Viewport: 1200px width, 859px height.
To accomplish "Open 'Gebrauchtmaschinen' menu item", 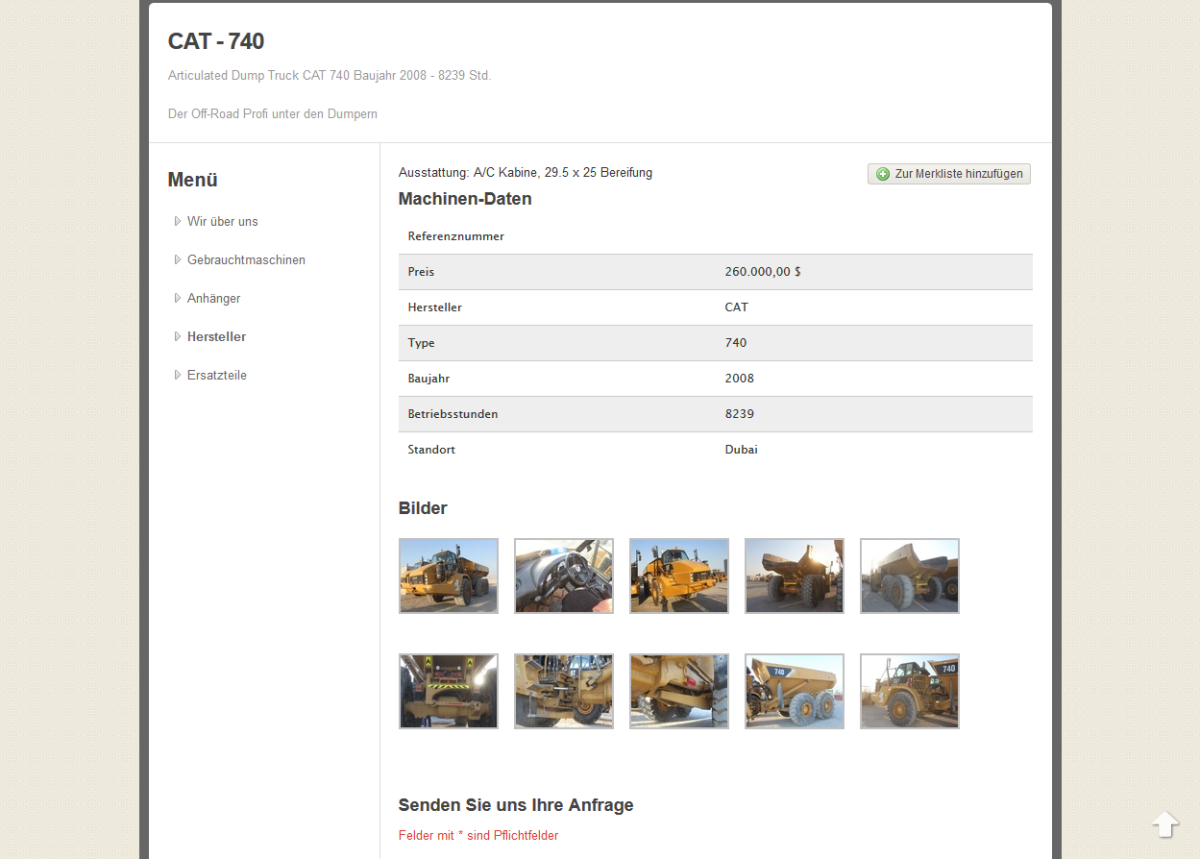I will pyautogui.click(x=246, y=260).
